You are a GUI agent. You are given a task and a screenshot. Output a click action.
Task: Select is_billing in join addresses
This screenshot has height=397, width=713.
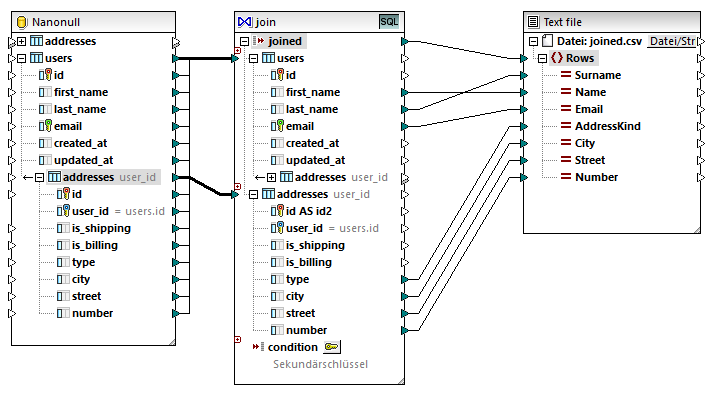tap(308, 262)
